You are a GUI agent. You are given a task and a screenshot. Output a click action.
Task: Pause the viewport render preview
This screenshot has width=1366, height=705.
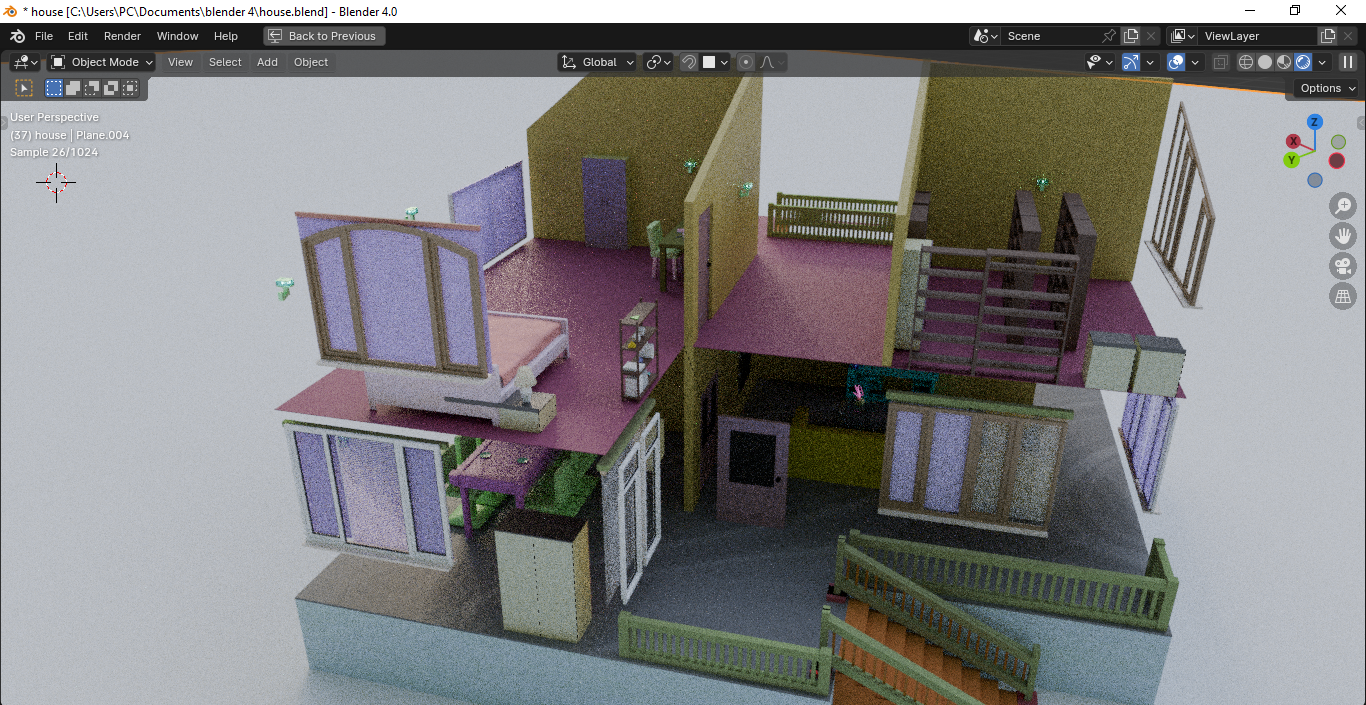click(x=1348, y=62)
